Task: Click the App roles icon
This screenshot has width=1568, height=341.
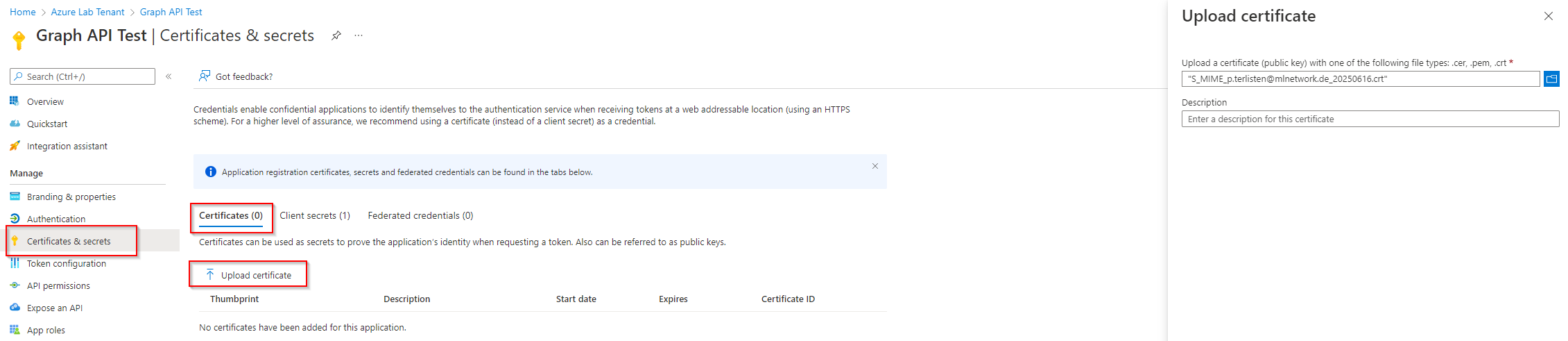Action: point(15,330)
